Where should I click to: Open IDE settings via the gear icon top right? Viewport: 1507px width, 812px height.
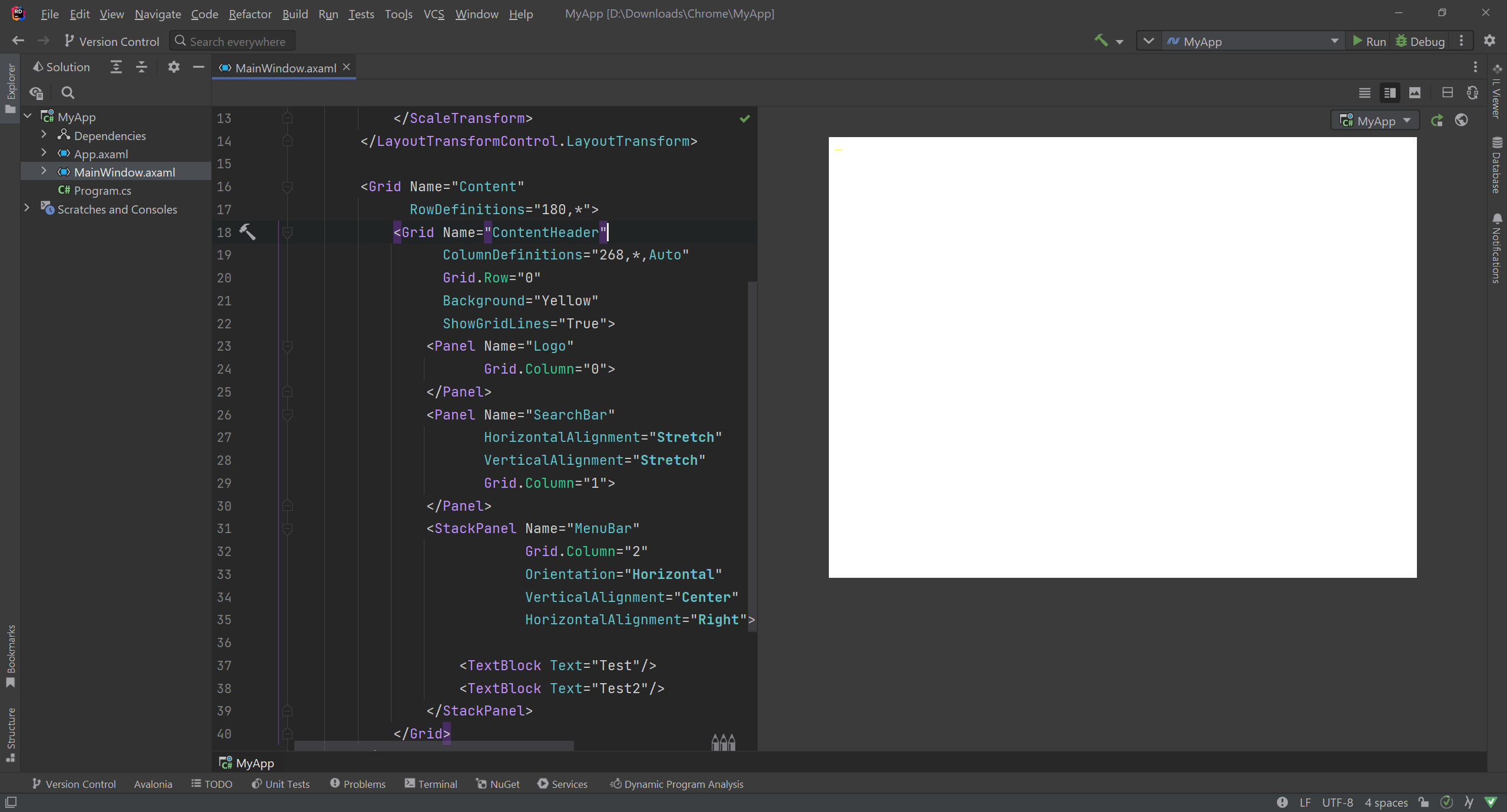[x=1490, y=41]
